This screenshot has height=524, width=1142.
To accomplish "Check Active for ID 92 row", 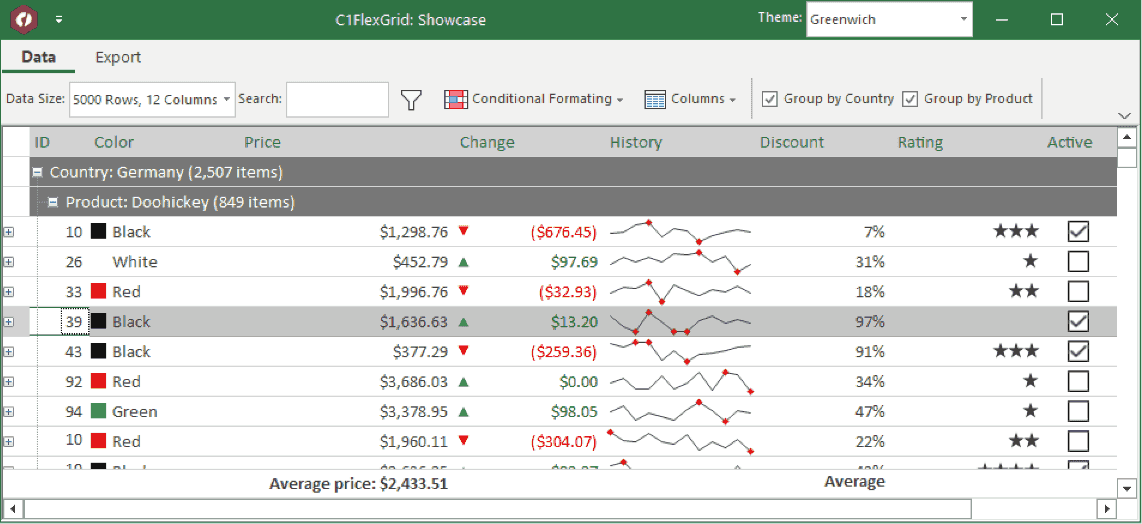I will click(x=1078, y=381).
